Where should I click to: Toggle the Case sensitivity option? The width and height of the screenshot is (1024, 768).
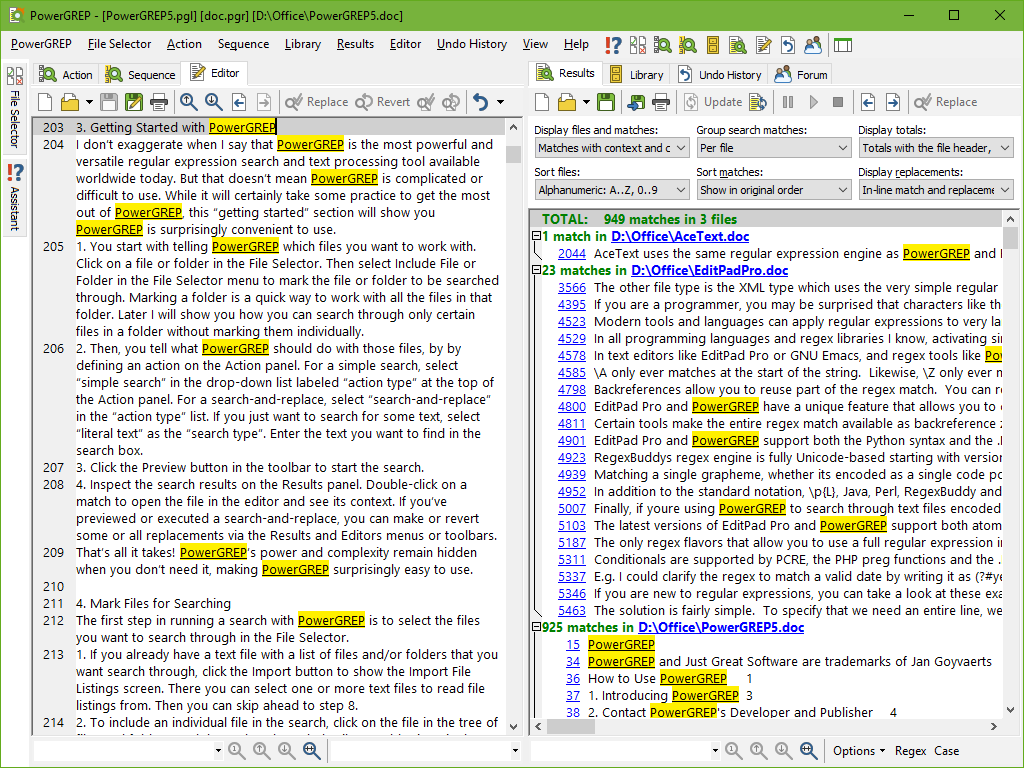click(x=946, y=751)
